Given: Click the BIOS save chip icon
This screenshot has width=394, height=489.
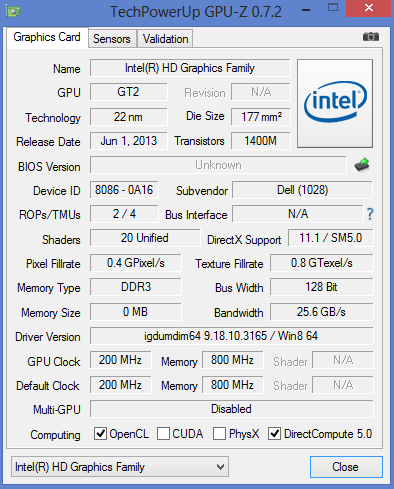Looking at the screenshot, I should [362, 165].
